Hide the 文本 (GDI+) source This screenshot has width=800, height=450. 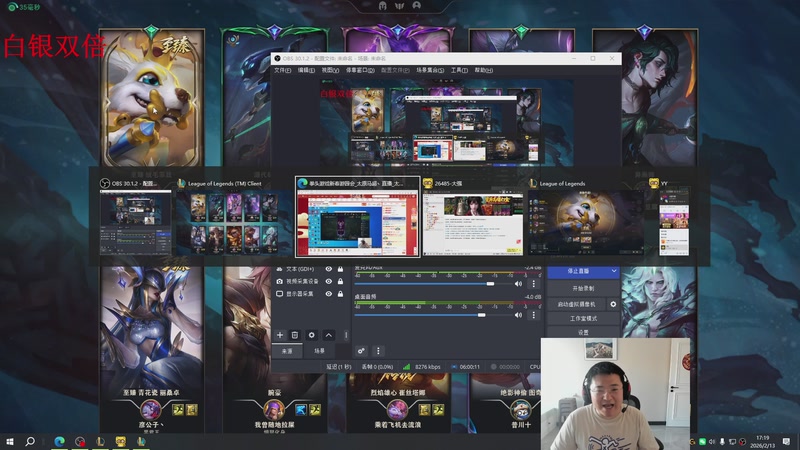point(329,269)
